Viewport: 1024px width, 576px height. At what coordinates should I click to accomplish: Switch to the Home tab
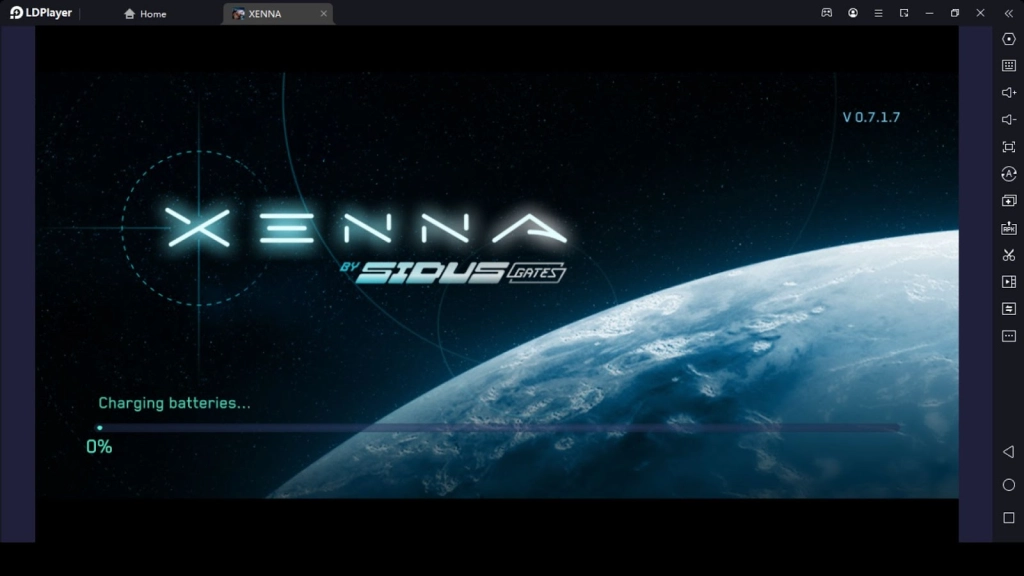click(x=145, y=14)
